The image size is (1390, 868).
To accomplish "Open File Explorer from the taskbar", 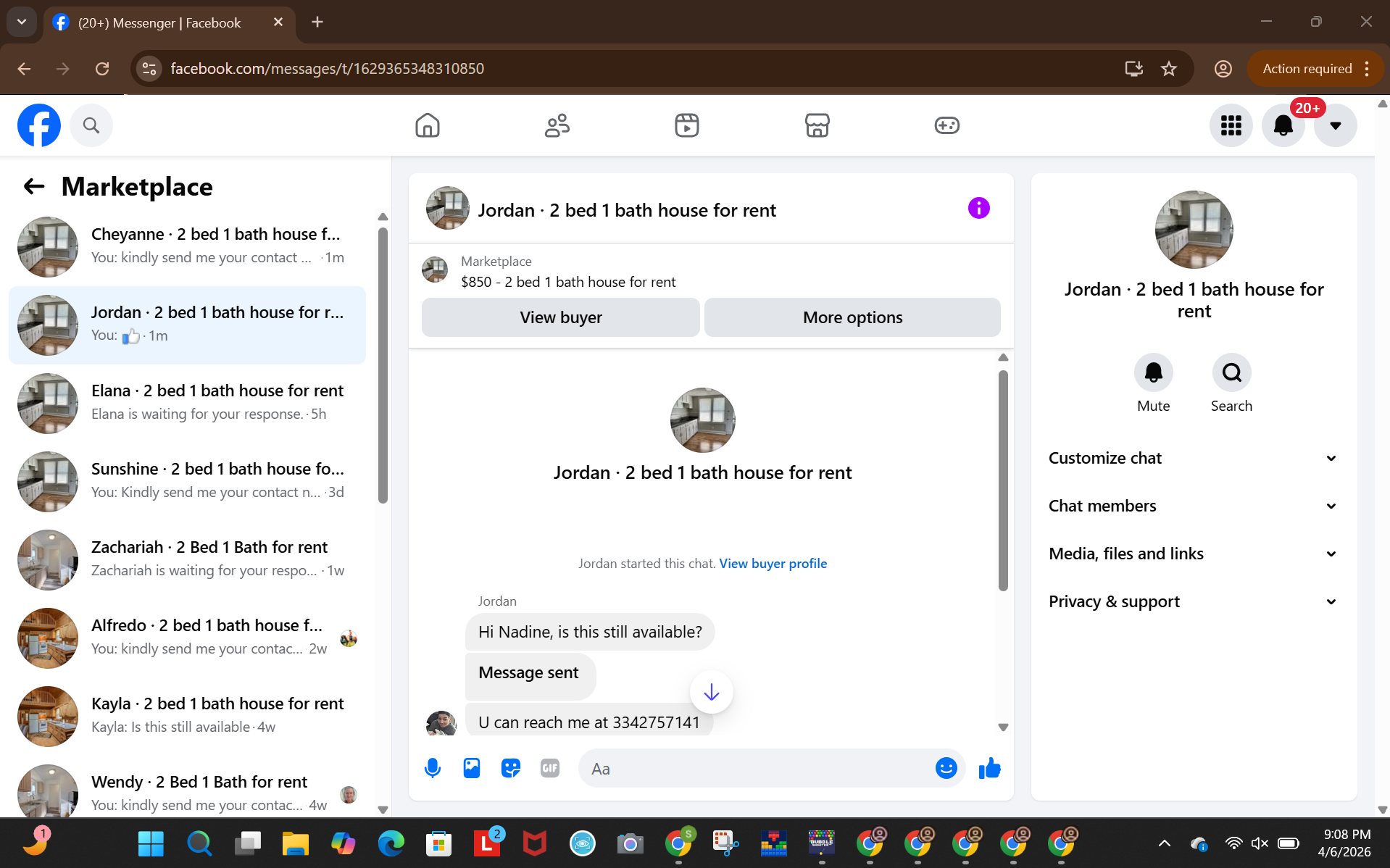I will pos(295,843).
